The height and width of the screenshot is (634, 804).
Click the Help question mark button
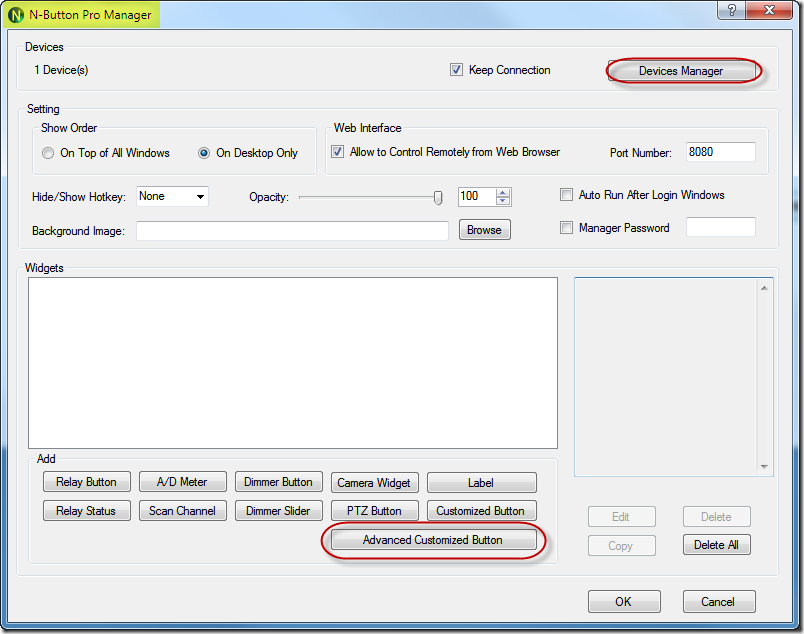pos(732,10)
